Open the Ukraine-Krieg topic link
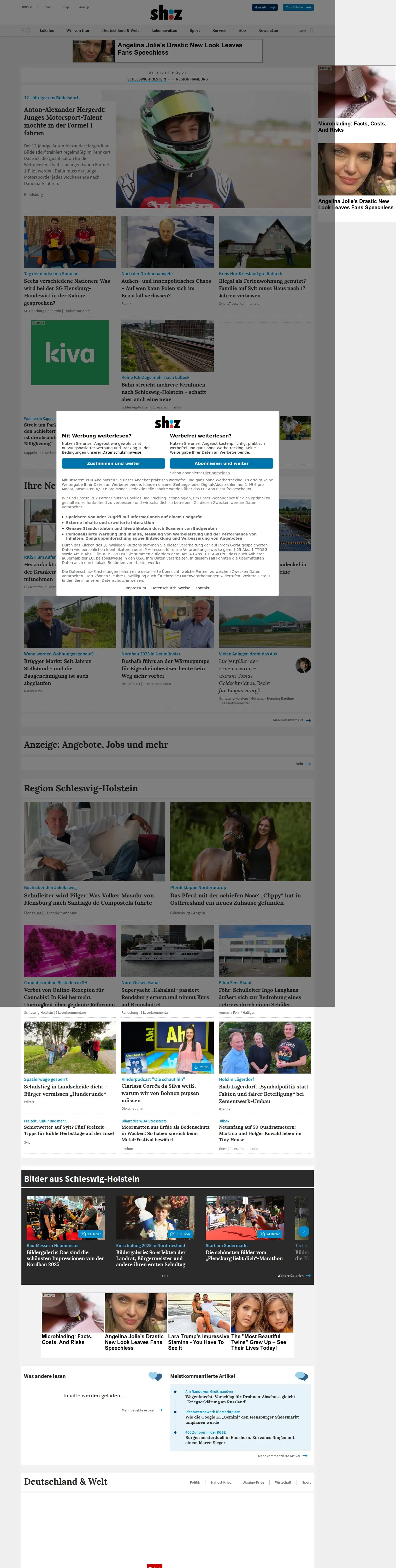The image size is (396, 1568). pyautogui.click(x=253, y=1482)
